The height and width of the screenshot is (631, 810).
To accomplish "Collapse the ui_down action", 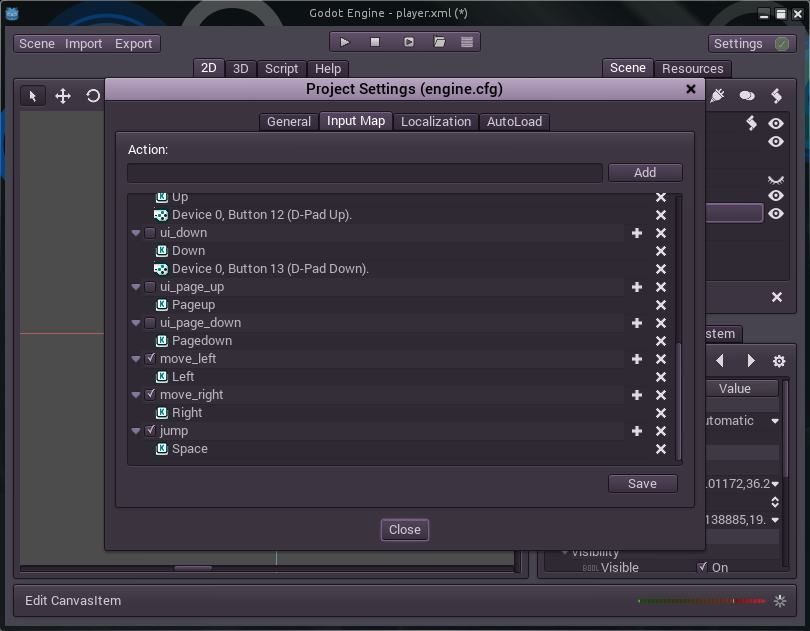I will [136, 233].
